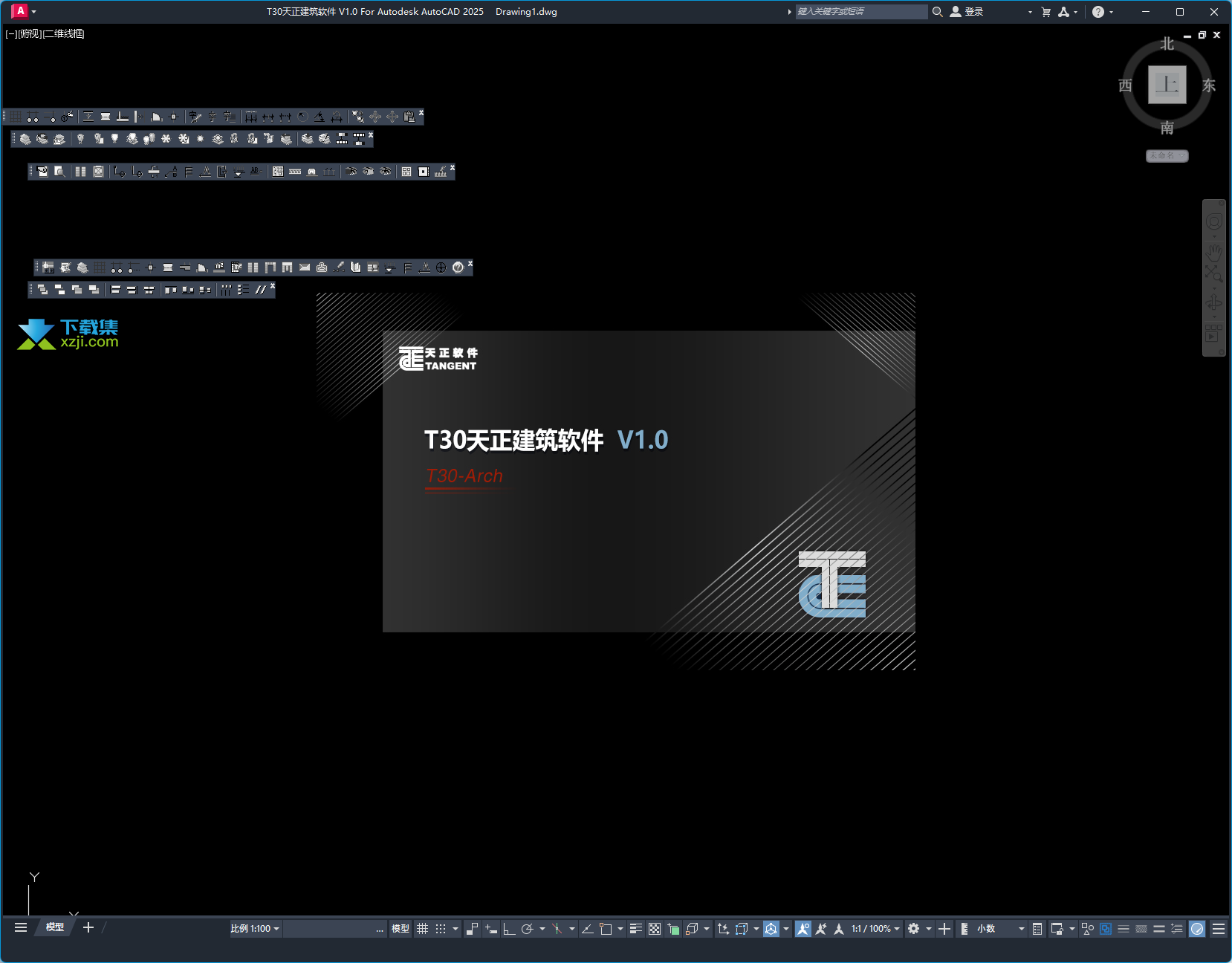Toggle clean screen blue circle button
Image resolution: width=1232 pixels, height=963 pixels.
pos(1197,929)
